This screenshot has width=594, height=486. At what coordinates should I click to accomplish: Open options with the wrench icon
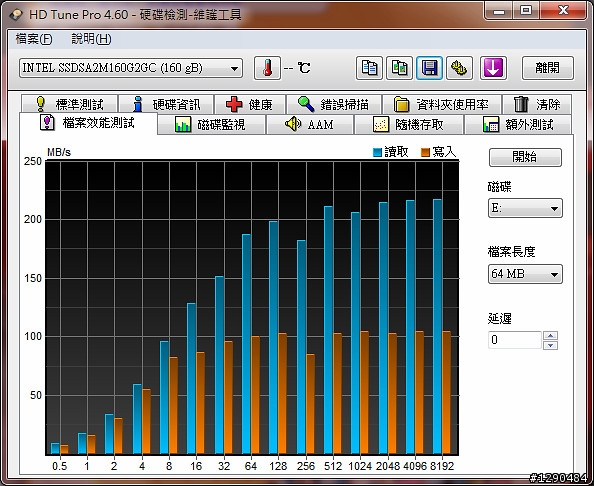(x=459, y=68)
